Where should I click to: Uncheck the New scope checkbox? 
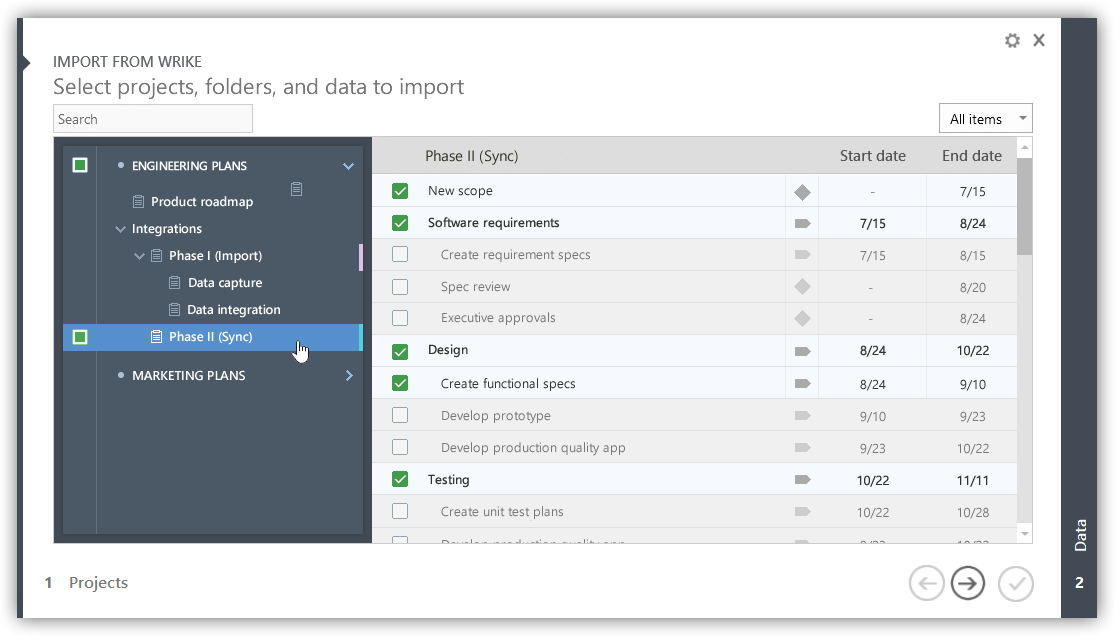400,191
